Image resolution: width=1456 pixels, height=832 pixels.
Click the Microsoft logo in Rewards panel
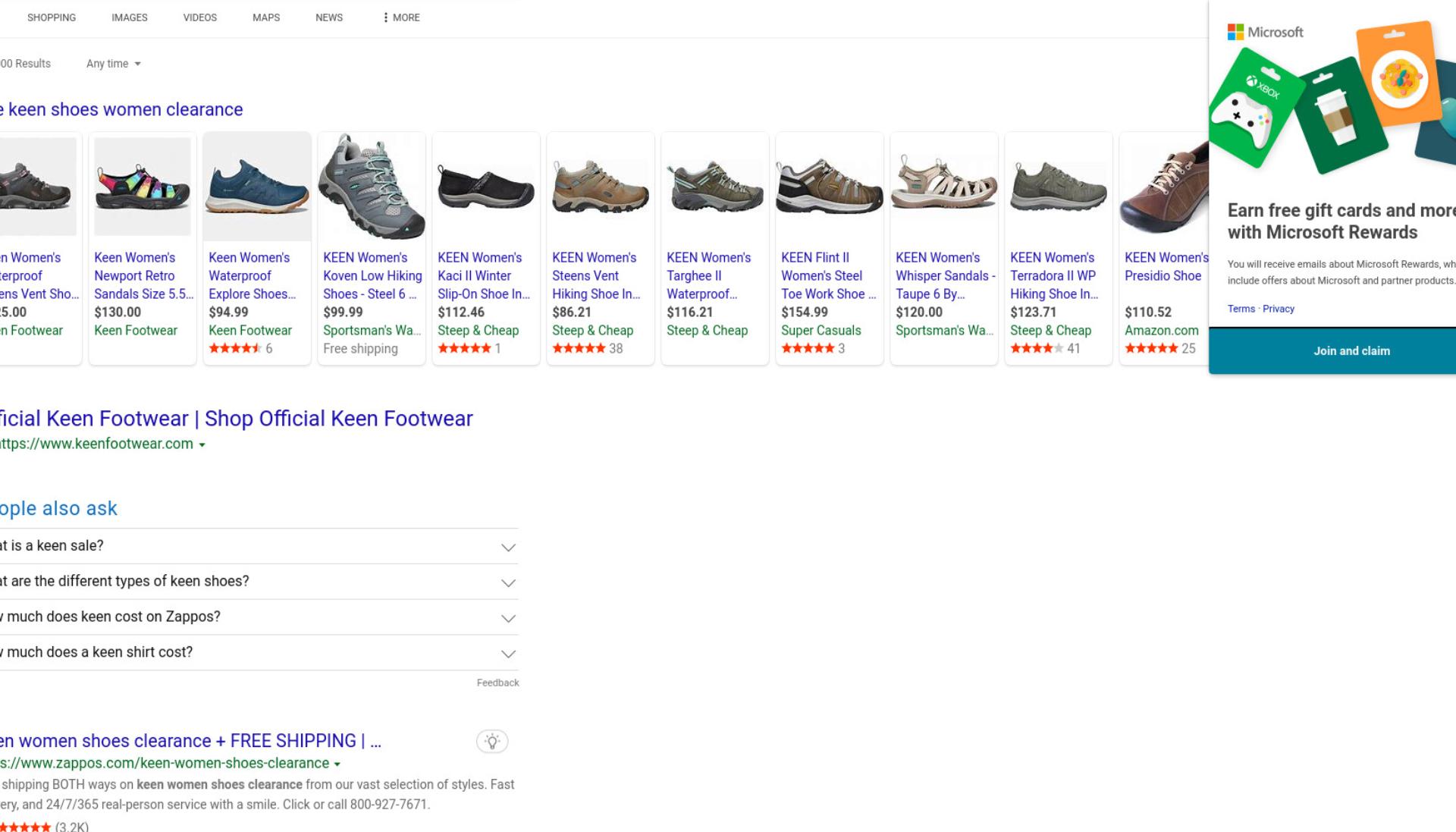[x=1266, y=32]
